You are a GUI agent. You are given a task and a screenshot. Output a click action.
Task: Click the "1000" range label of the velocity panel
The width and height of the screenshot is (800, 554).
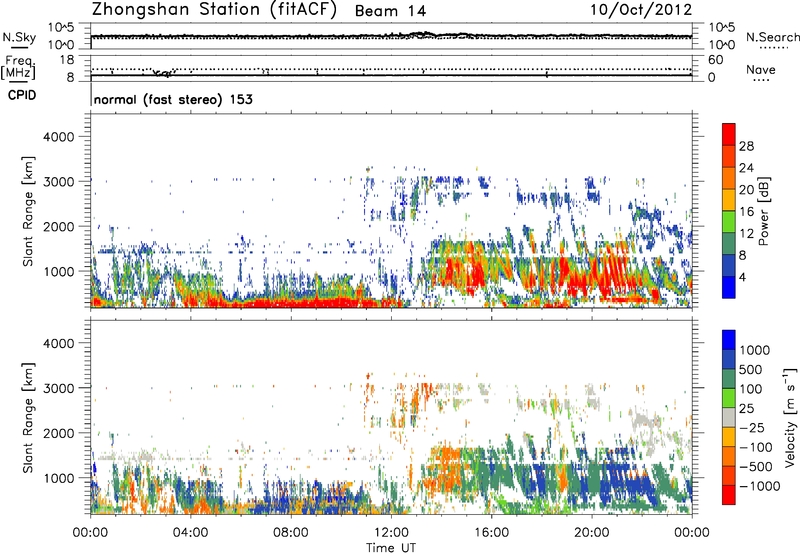coord(58,478)
